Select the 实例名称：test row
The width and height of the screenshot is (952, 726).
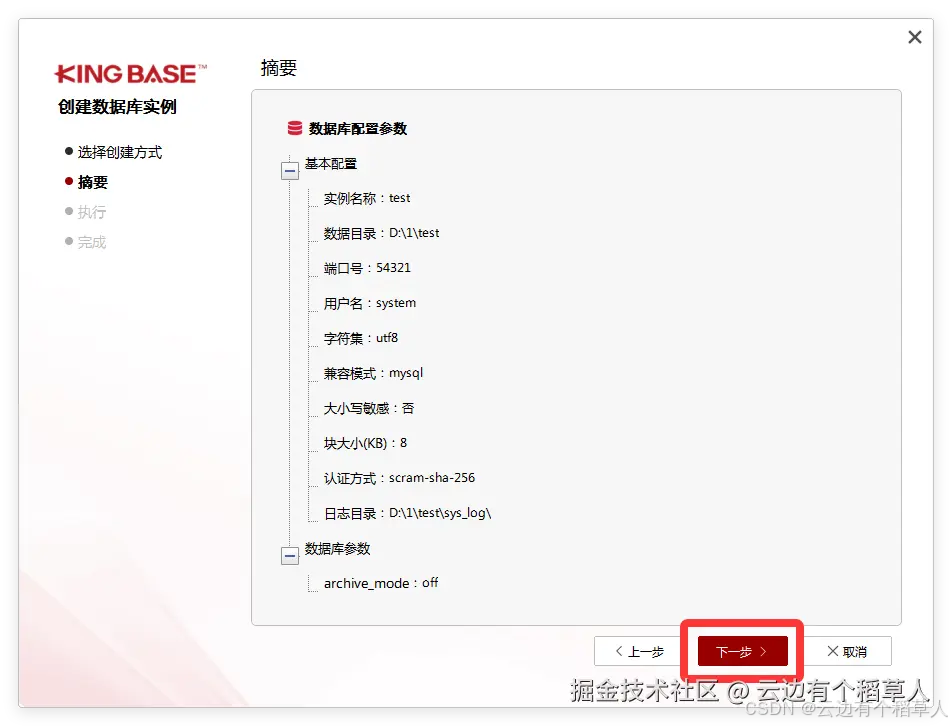pyautogui.click(x=367, y=198)
